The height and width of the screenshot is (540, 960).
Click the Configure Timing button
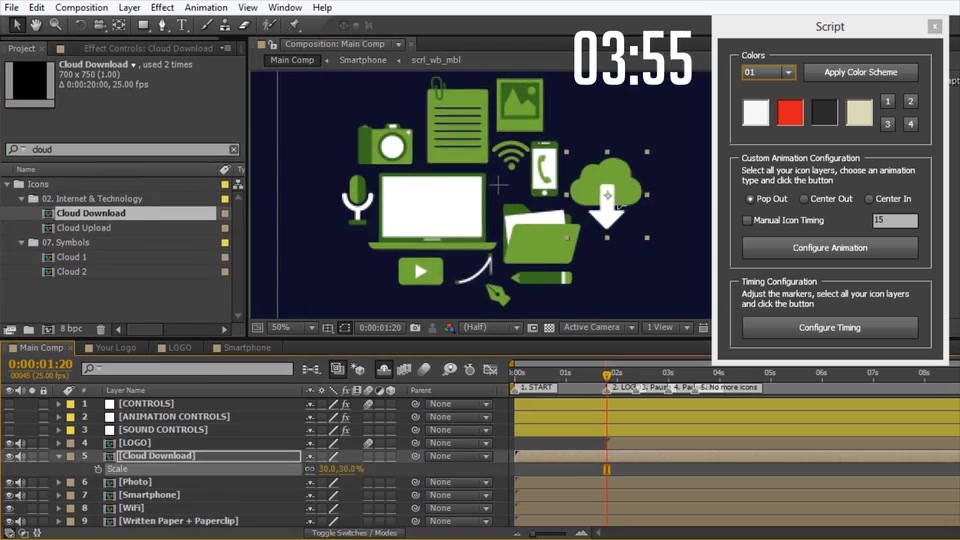[x=830, y=328]
